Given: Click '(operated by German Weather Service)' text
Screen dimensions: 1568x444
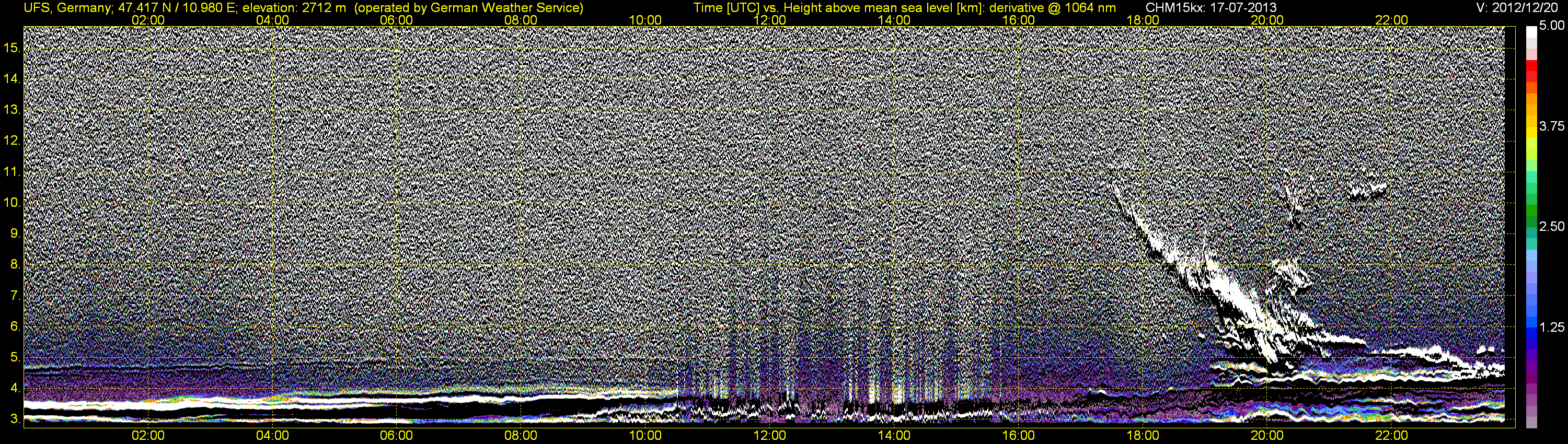Looking at the screenshot, I should point(469,8).
